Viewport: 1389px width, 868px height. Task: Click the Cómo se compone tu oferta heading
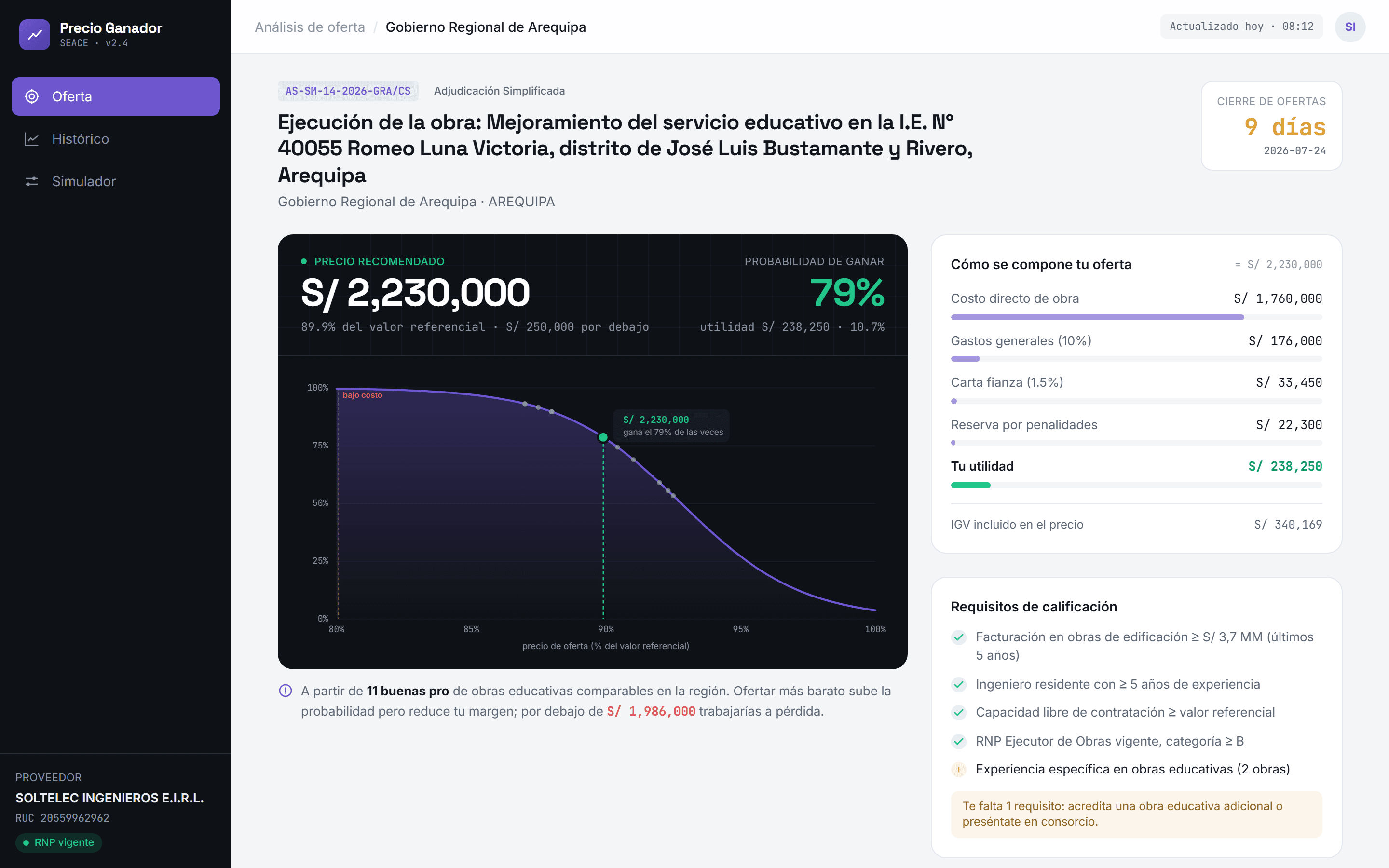tap(1041, 265)
